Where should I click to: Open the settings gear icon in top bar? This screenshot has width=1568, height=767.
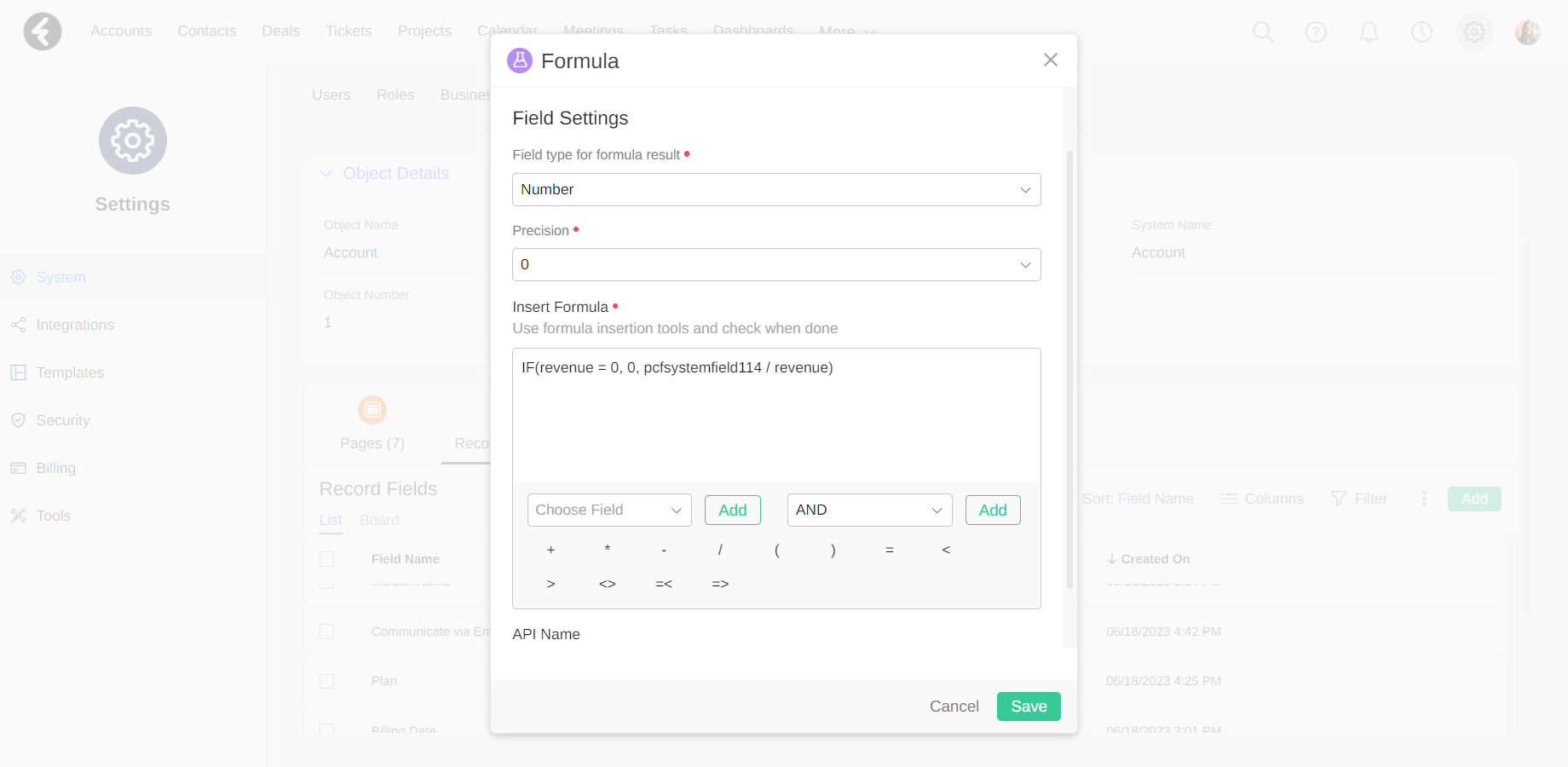click(1474, 32)
